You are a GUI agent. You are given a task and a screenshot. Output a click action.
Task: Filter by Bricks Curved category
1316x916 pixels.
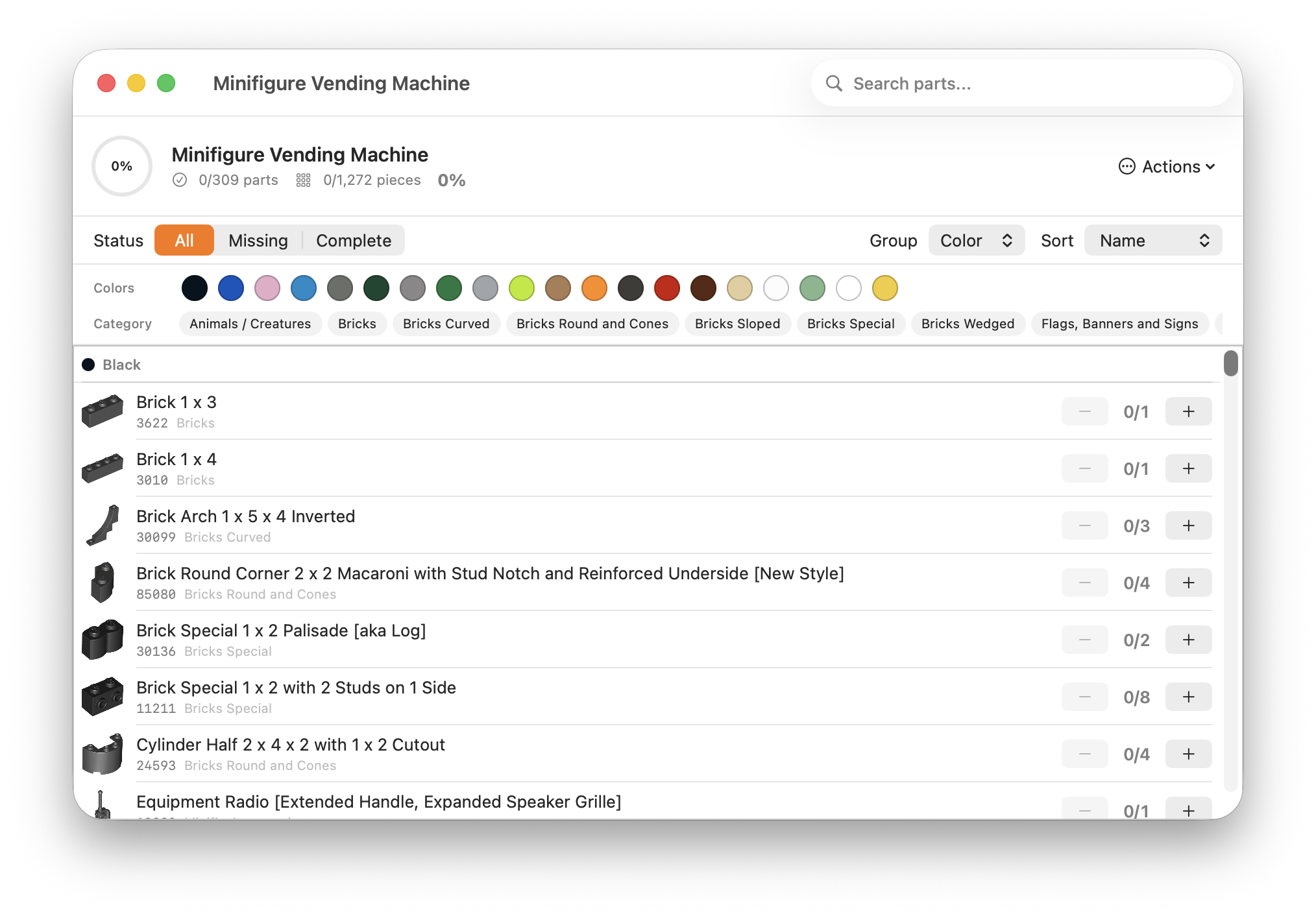(446, 324)
